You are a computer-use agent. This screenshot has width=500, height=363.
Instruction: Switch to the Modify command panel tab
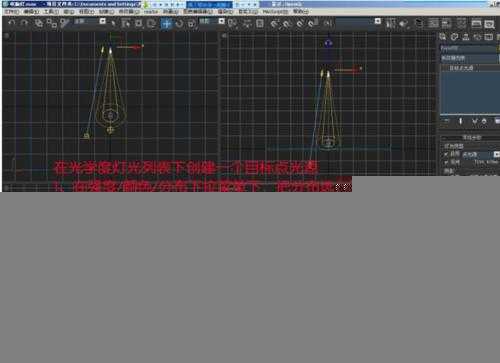tap(454, 37)
